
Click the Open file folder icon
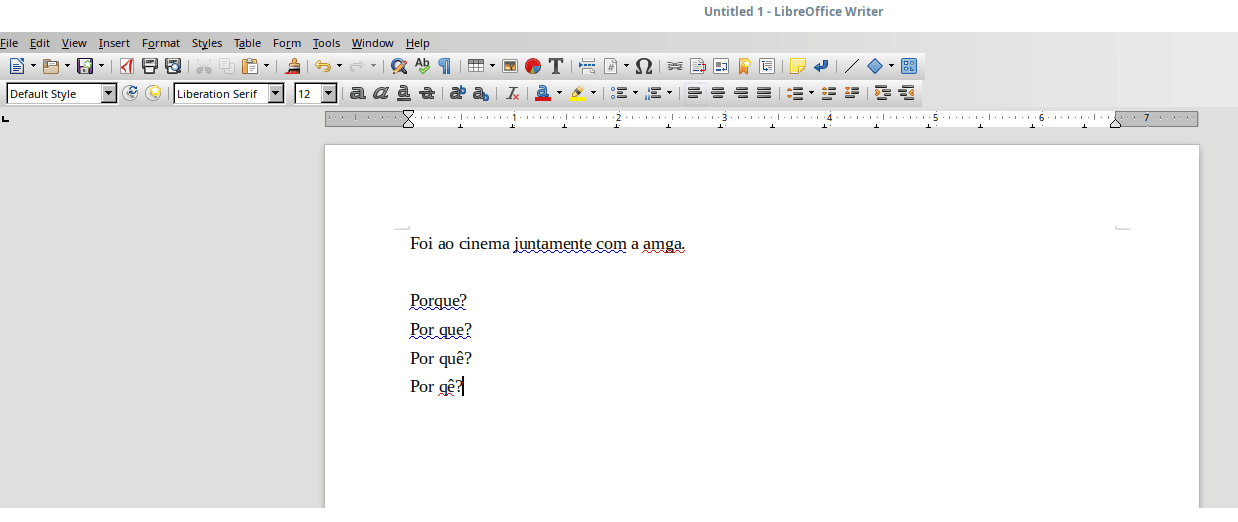pyautogui.click(x=50, y=66)
